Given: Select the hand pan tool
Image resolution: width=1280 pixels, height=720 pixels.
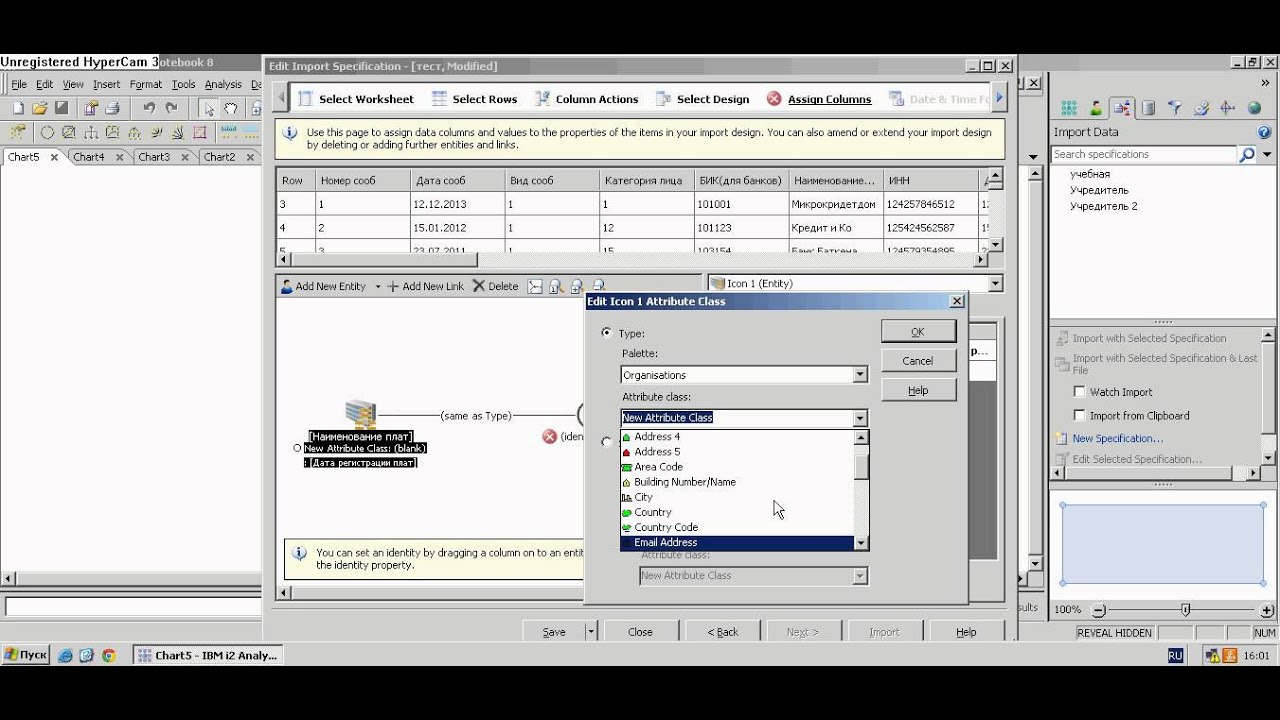Looking at the screenshot, I should pos(231,108).
